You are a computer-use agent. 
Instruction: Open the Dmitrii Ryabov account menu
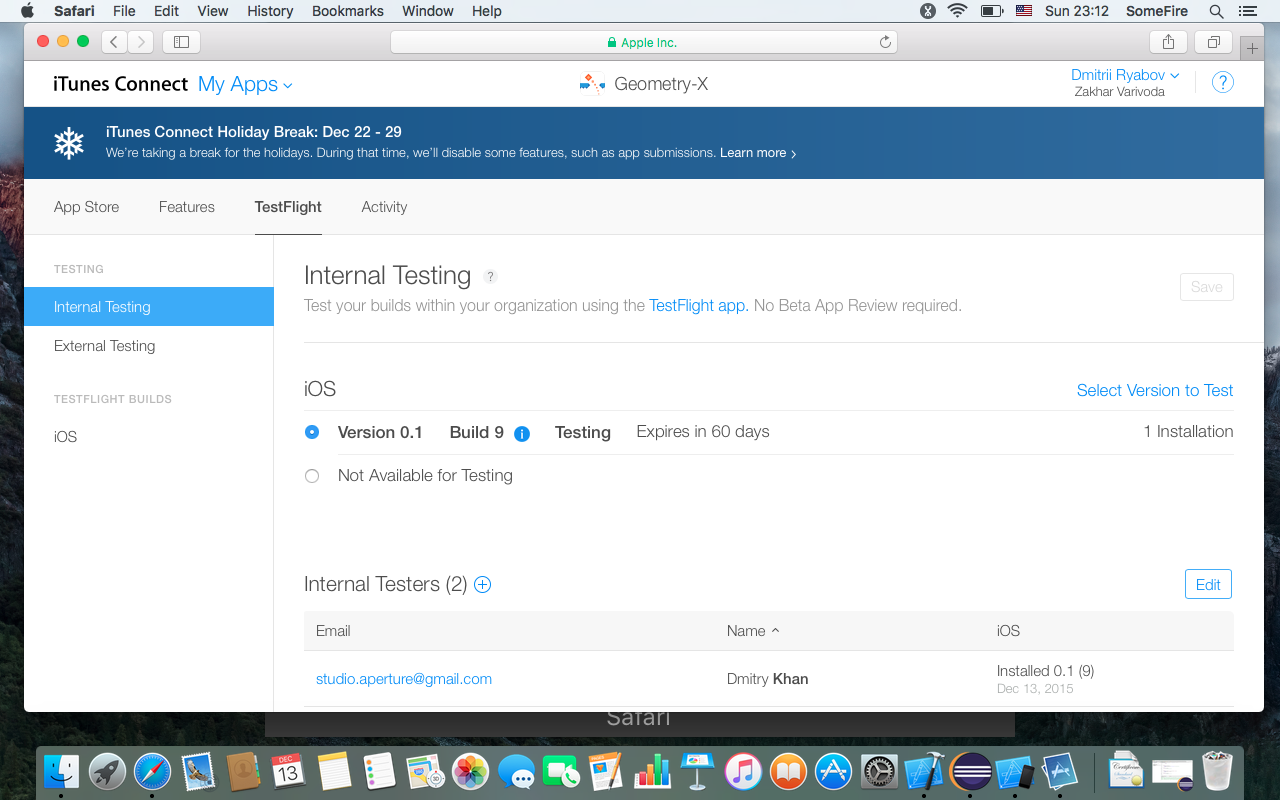(1125, 75)
